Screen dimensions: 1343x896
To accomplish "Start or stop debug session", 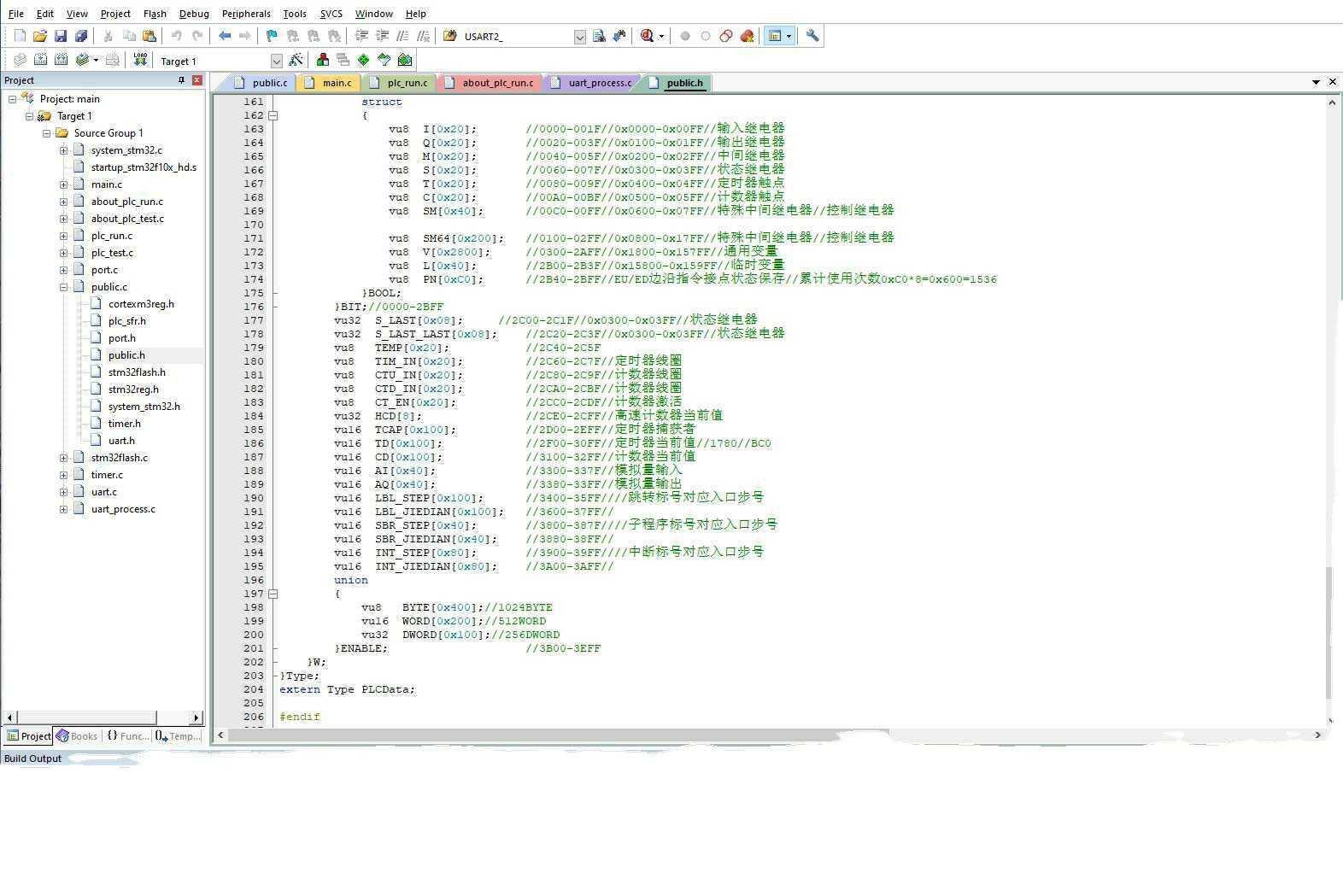I will point(647,36).
